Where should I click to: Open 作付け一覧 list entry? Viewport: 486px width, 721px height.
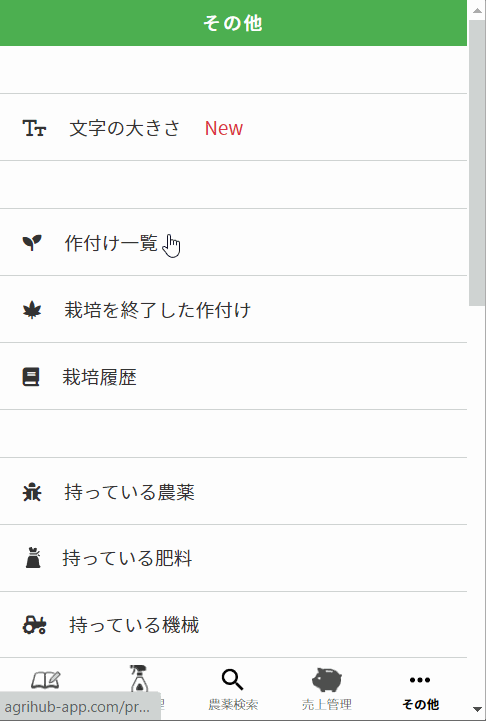[x=233, y=242]
